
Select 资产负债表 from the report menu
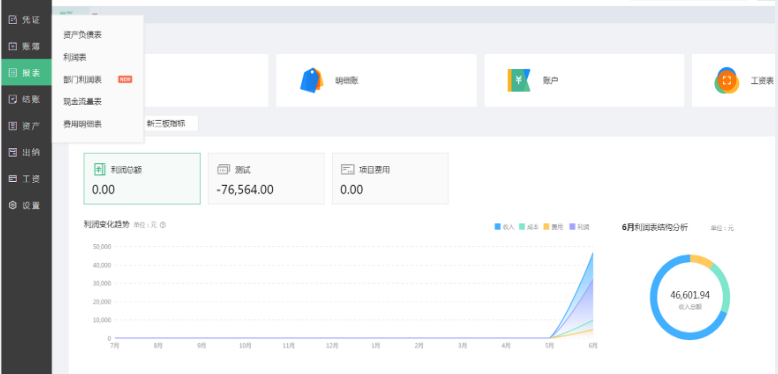82,35
